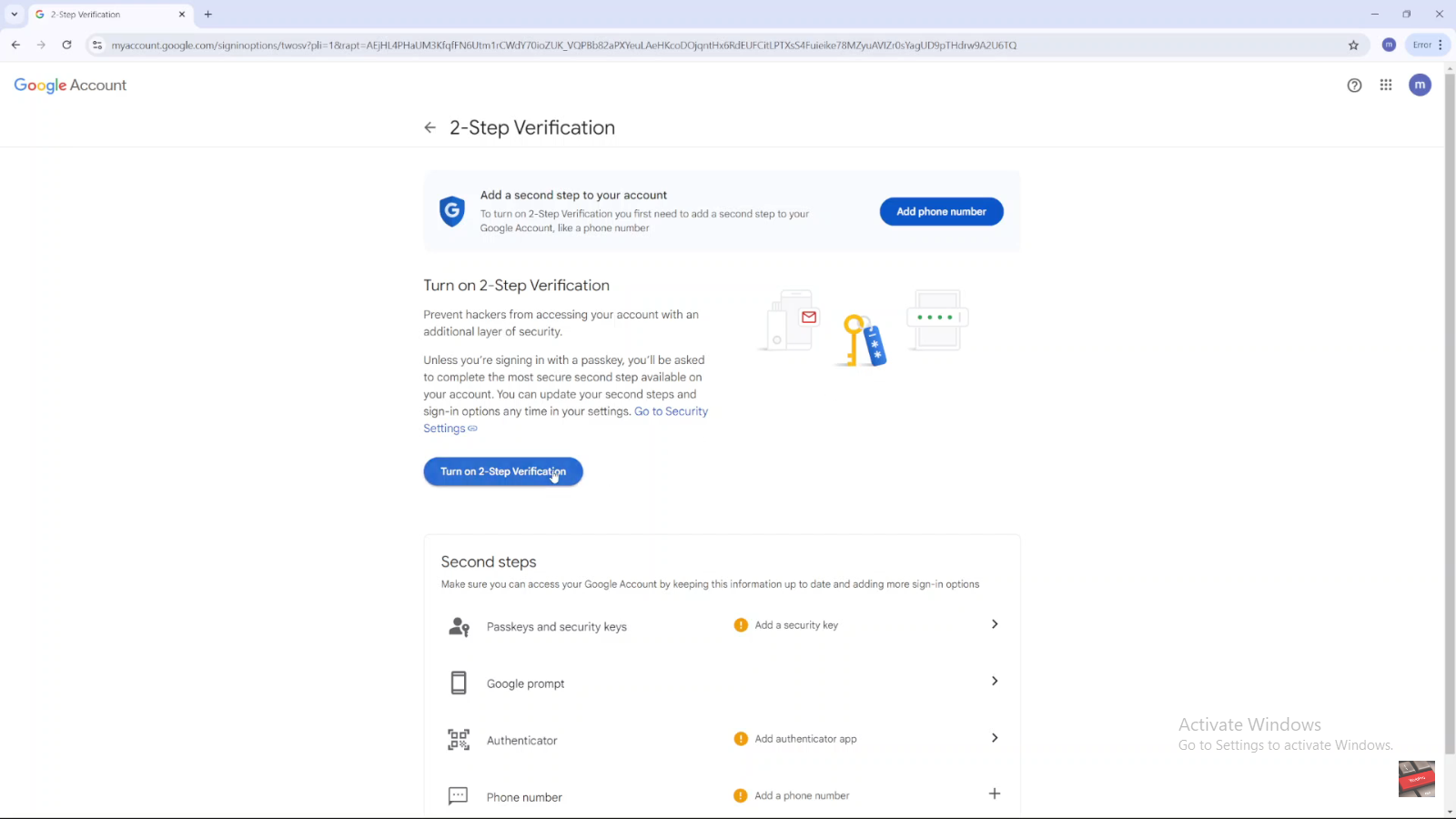Click the red keyboard thumbnail overlay
Screen dimensions: 1456x819
point(1417,779)
